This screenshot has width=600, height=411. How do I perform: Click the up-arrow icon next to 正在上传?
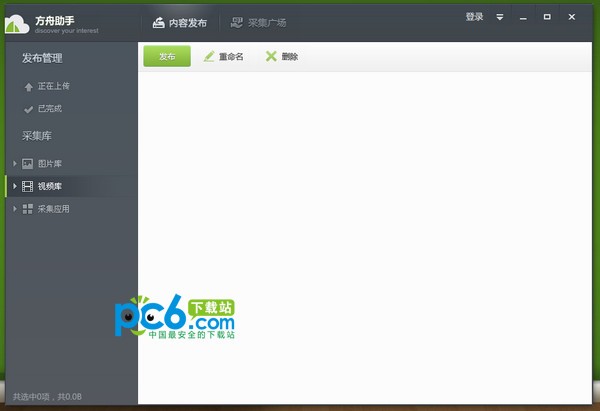click(28, 87)
